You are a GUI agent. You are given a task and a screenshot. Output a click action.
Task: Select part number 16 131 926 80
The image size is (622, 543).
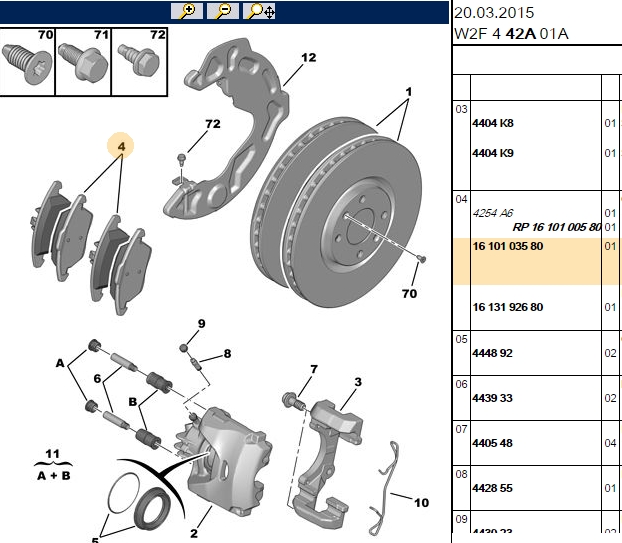point(508,307)
